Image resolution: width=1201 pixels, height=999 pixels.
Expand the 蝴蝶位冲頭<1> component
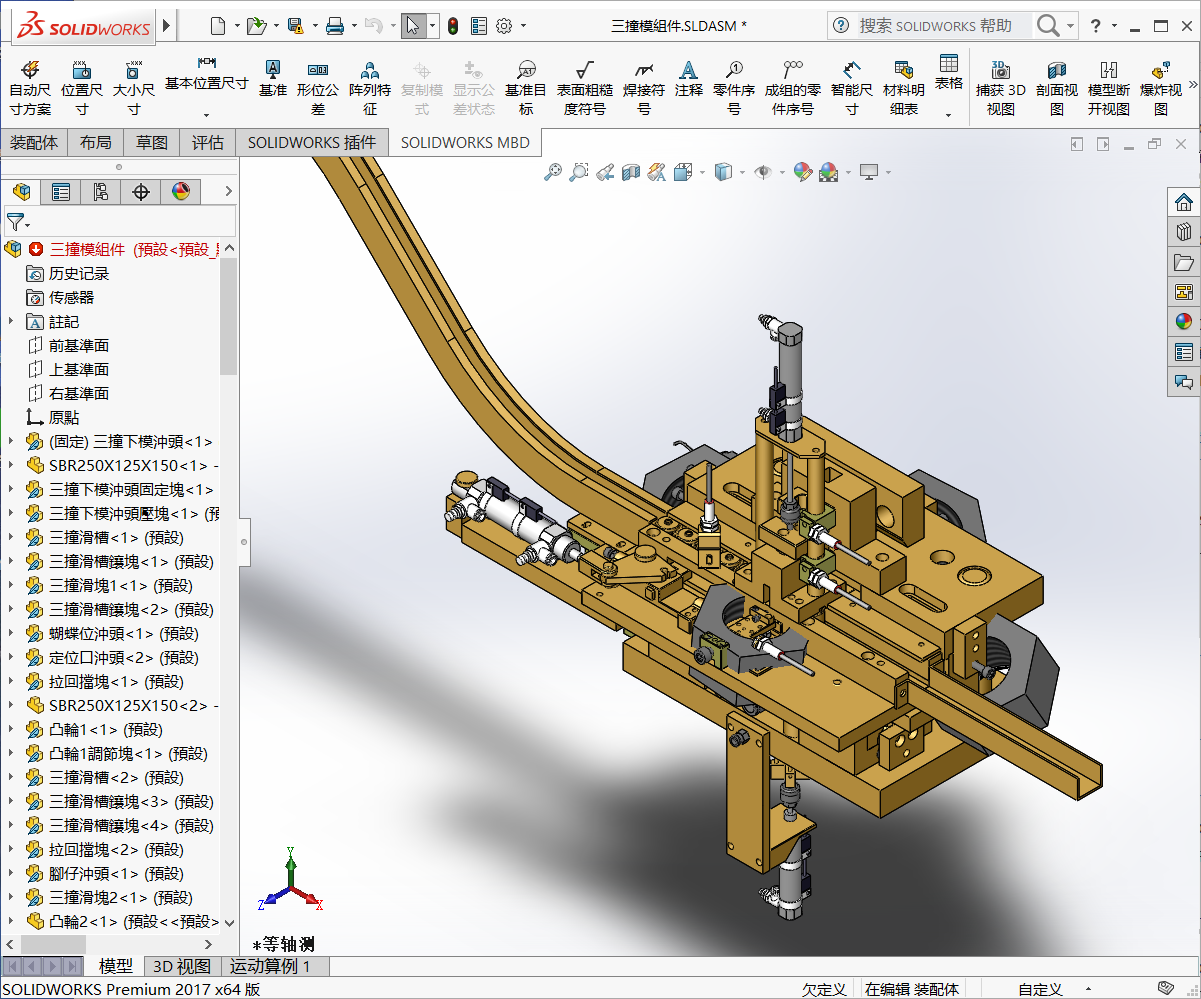[11, 633]
